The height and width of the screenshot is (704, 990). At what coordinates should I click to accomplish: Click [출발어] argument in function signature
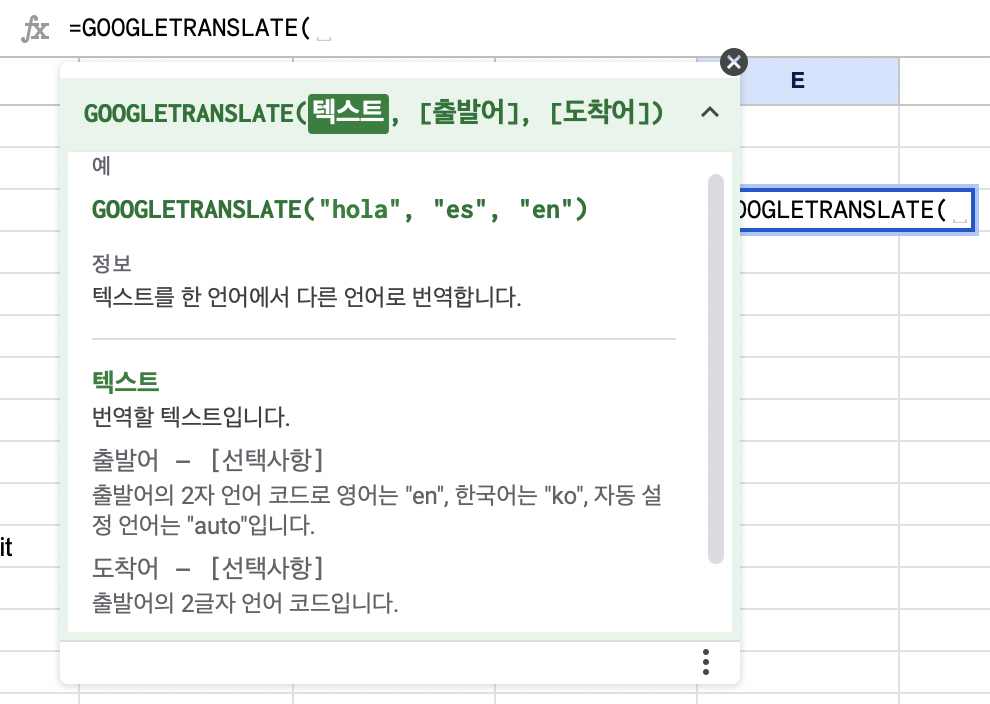[x=468, y=113]
